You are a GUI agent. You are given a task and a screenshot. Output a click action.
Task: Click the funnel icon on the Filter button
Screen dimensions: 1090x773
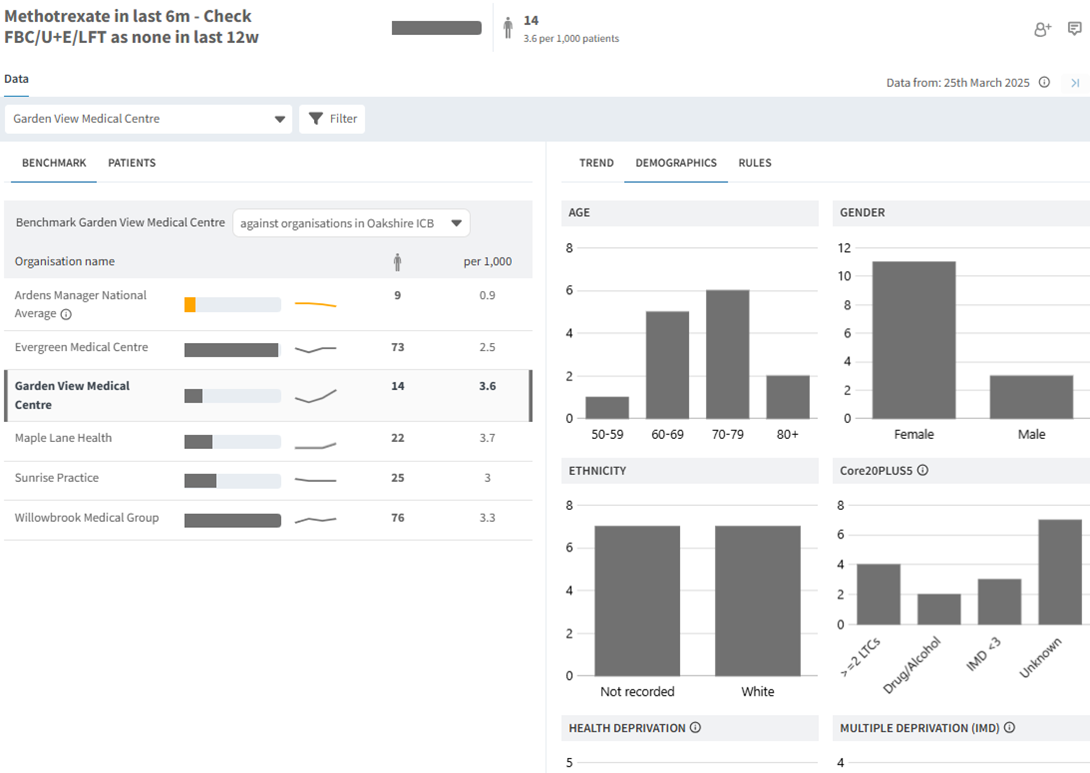coord(316,119)
